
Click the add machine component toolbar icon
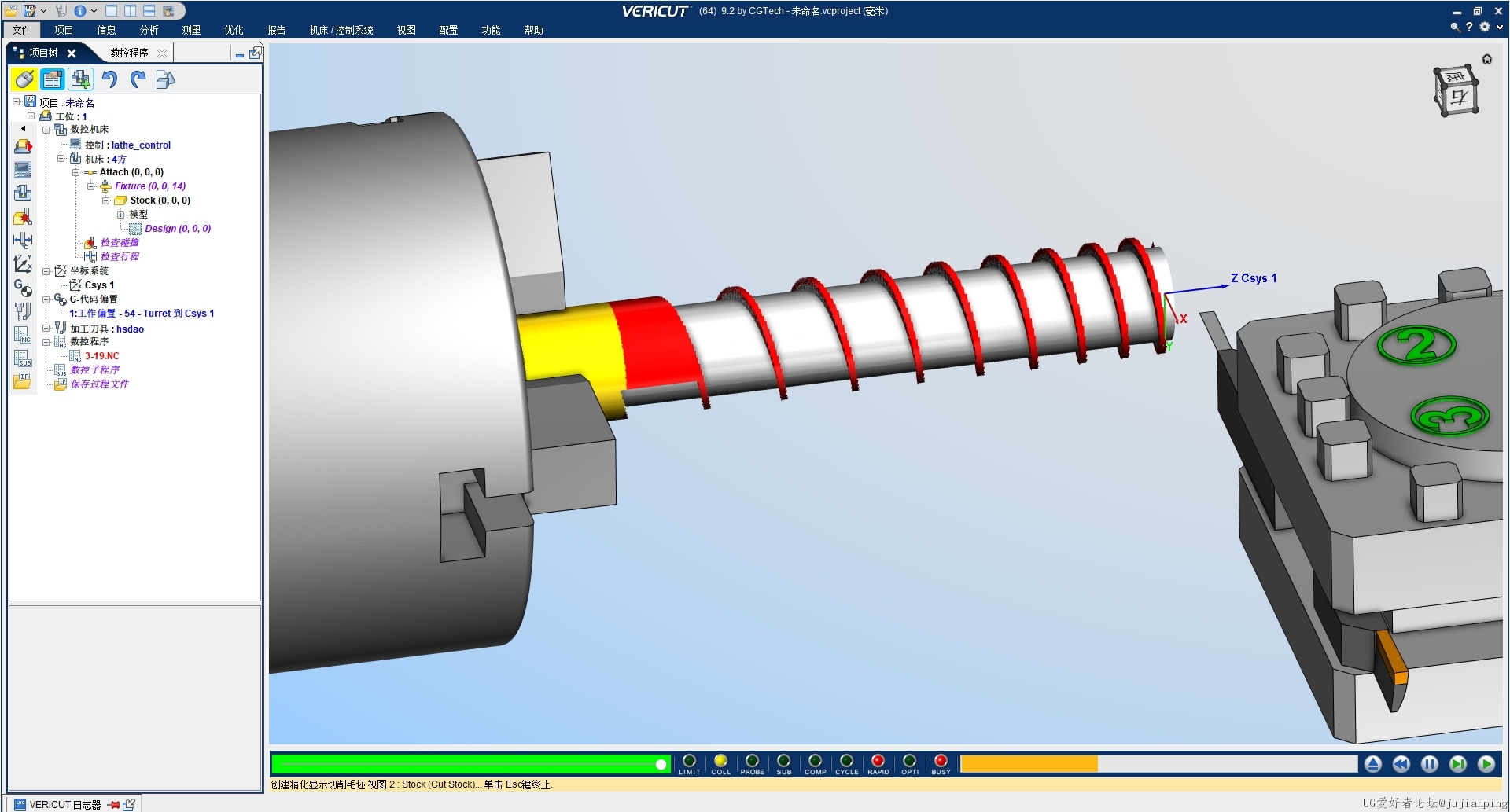(81, 79)
